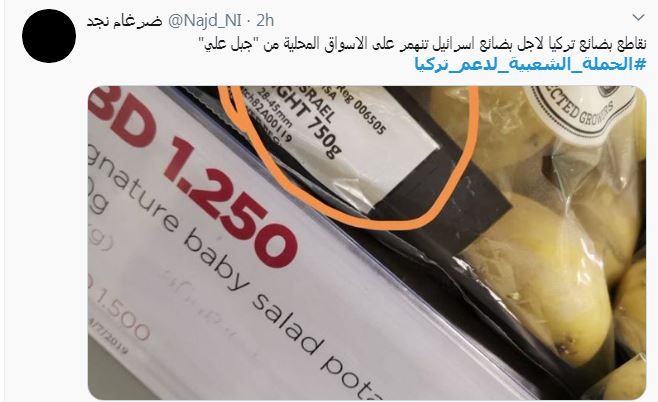Open ضرغام نجد display name profile

124,21
